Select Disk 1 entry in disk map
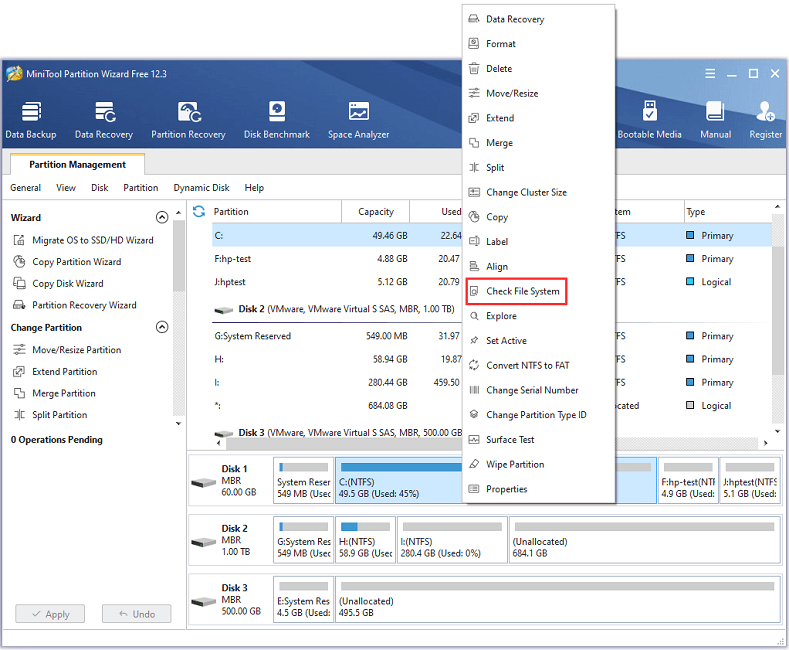Image resolution: width=789 pixels, height=650 pixels. (x=230, y=480)
